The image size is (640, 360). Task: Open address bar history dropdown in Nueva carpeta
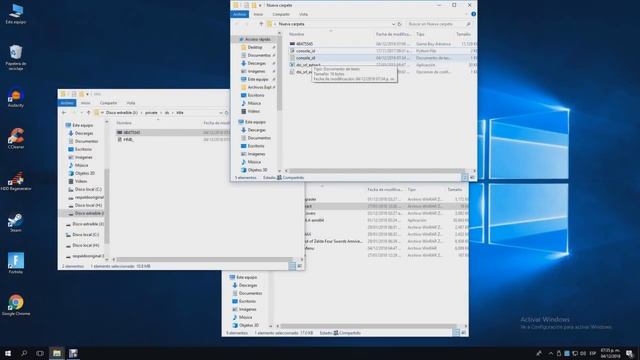[393, 24]
